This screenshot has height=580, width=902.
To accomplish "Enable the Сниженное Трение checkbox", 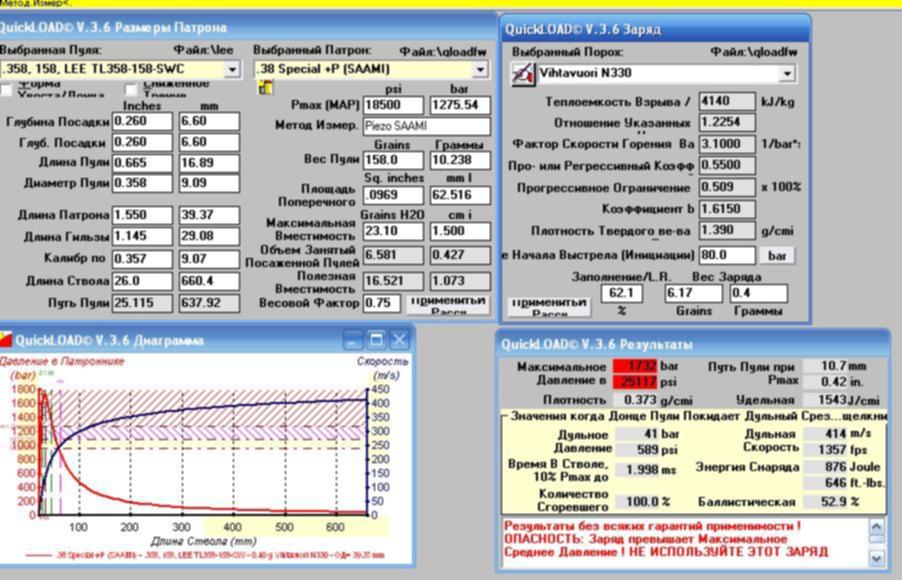I will tap(131, 90).
